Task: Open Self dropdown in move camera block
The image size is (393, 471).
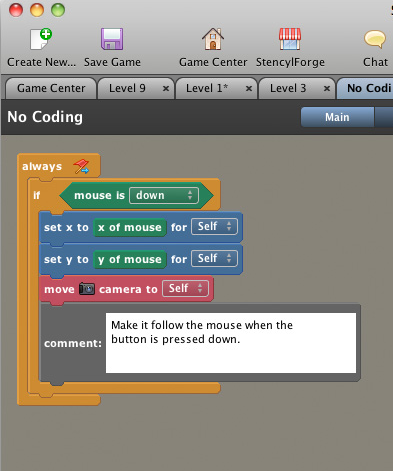Action: click(185, 289)
